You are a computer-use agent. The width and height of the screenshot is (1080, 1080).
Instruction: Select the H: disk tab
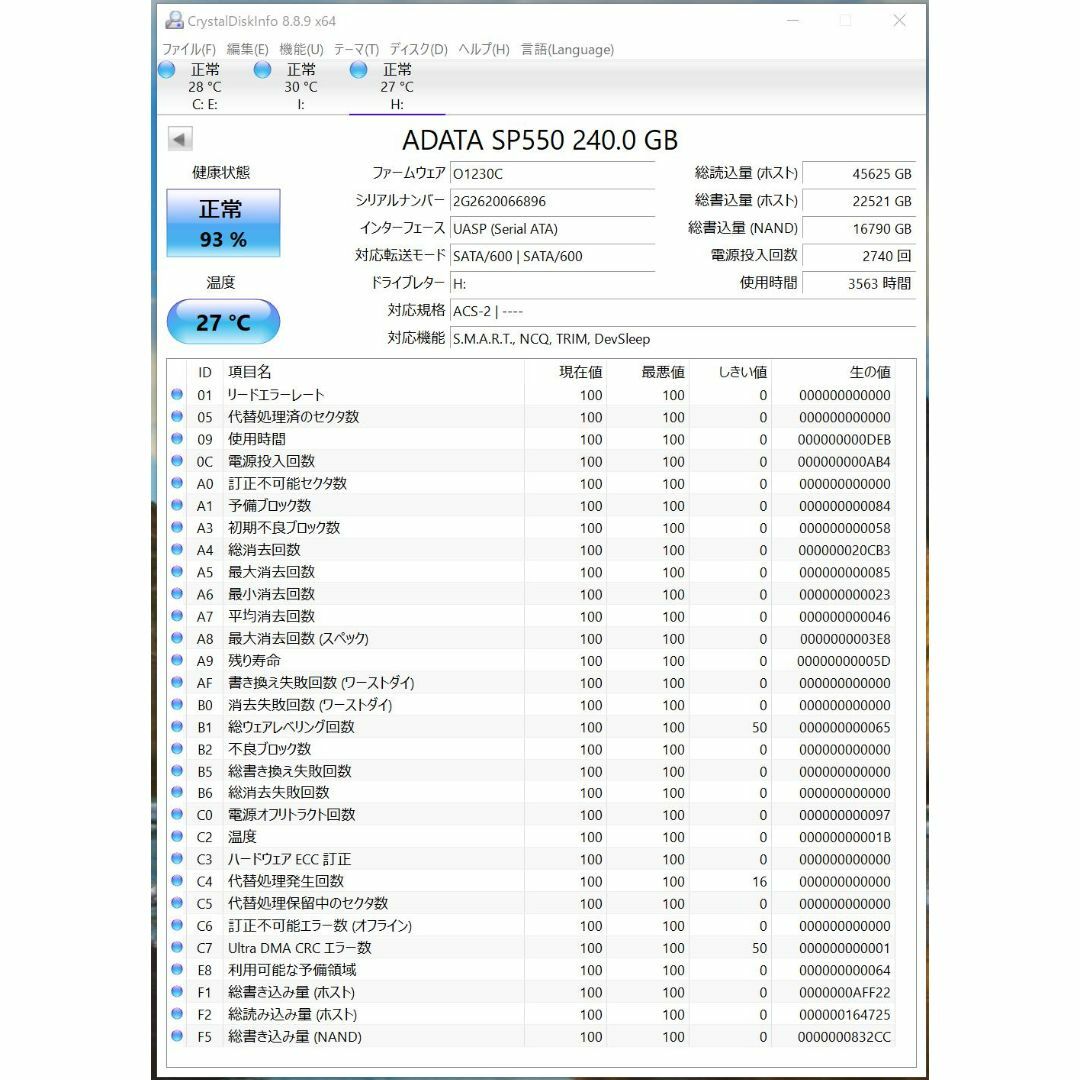tap(397, 87)
